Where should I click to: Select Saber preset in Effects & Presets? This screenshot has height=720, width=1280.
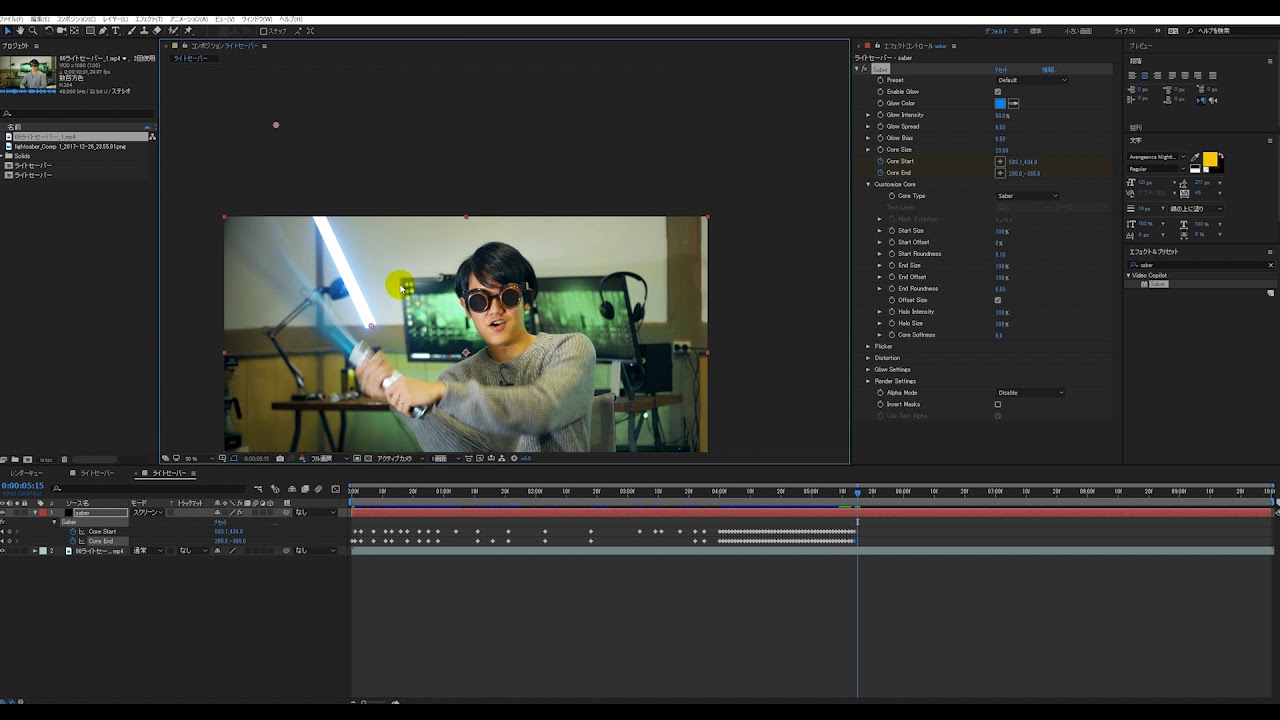coord(1158,284)
